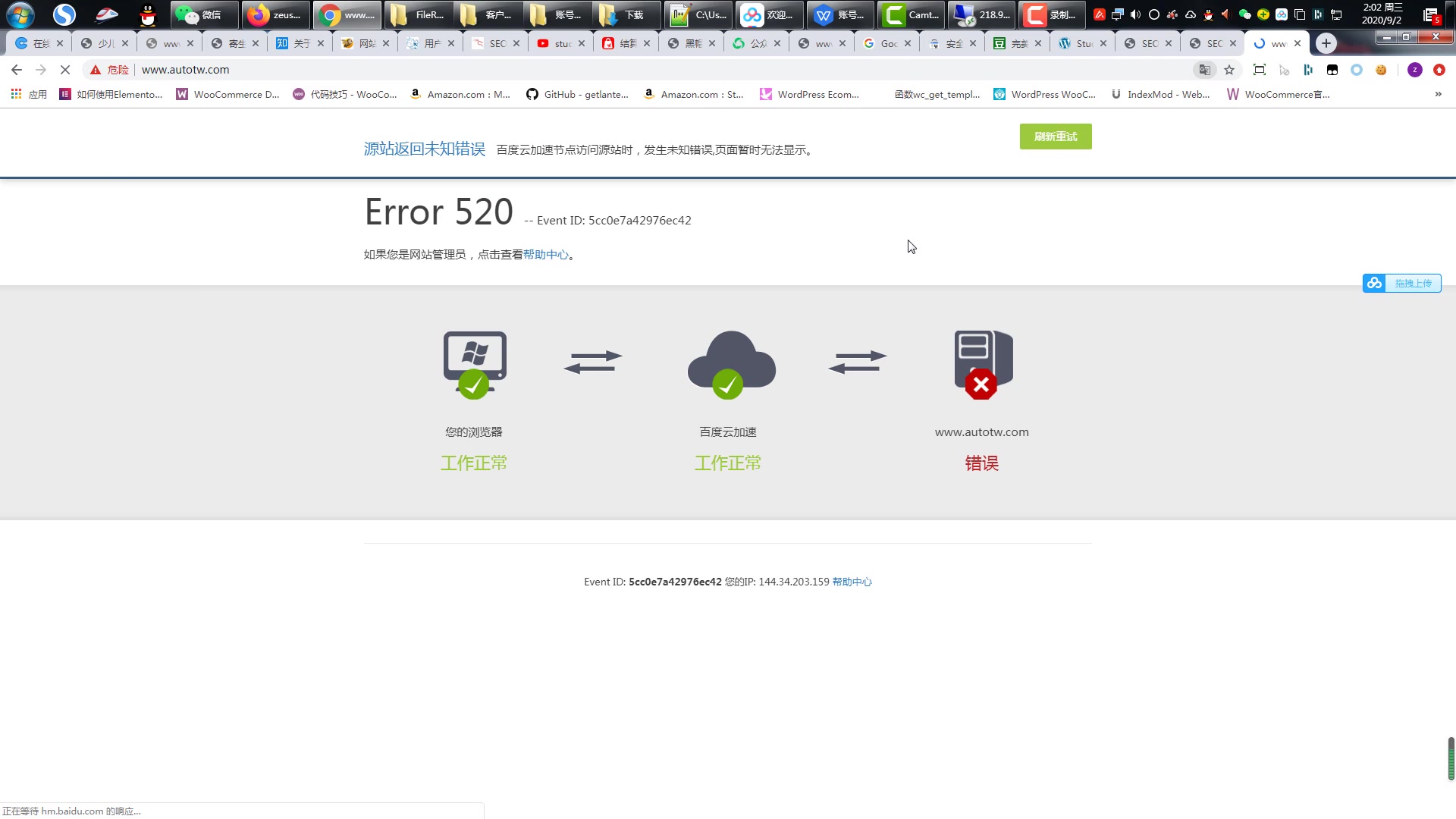This screenshot has width=1456, height=819.
Task: Click the translate page icon
Action: (1204, 70)
